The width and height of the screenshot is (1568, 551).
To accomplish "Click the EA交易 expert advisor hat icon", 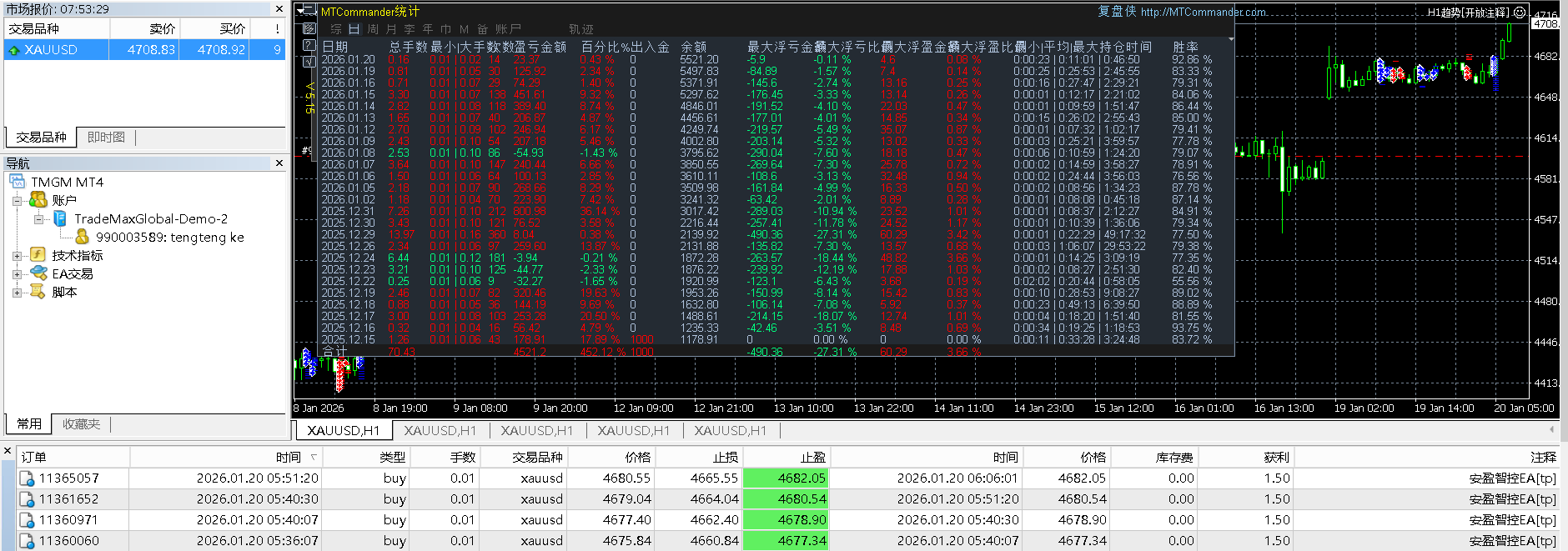I will coord(38,273).
